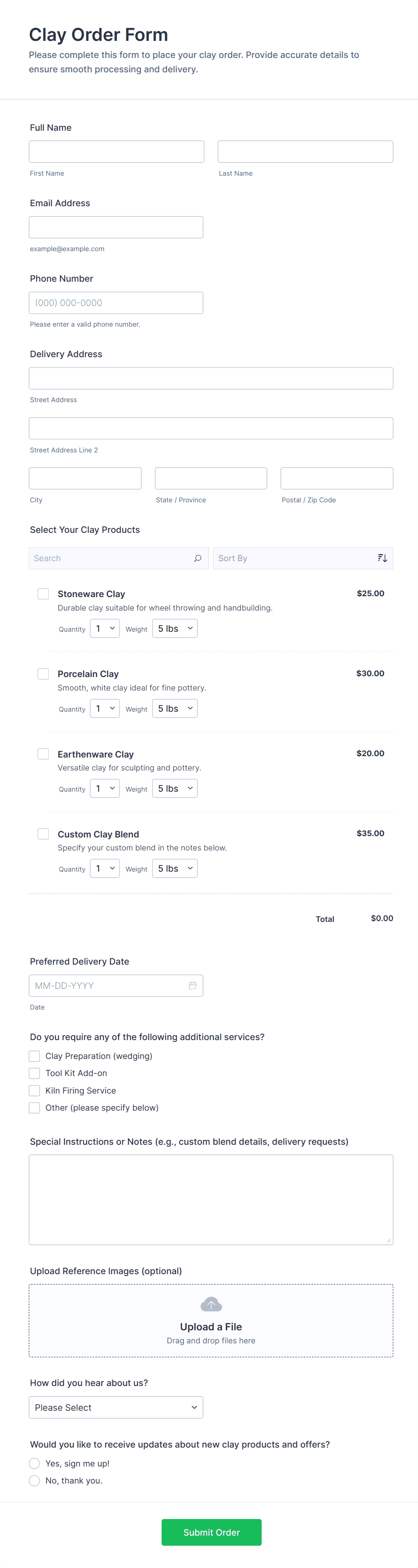
Task: Open Stoneware Clay quantity dropdown
Action: tap(105, 629)
